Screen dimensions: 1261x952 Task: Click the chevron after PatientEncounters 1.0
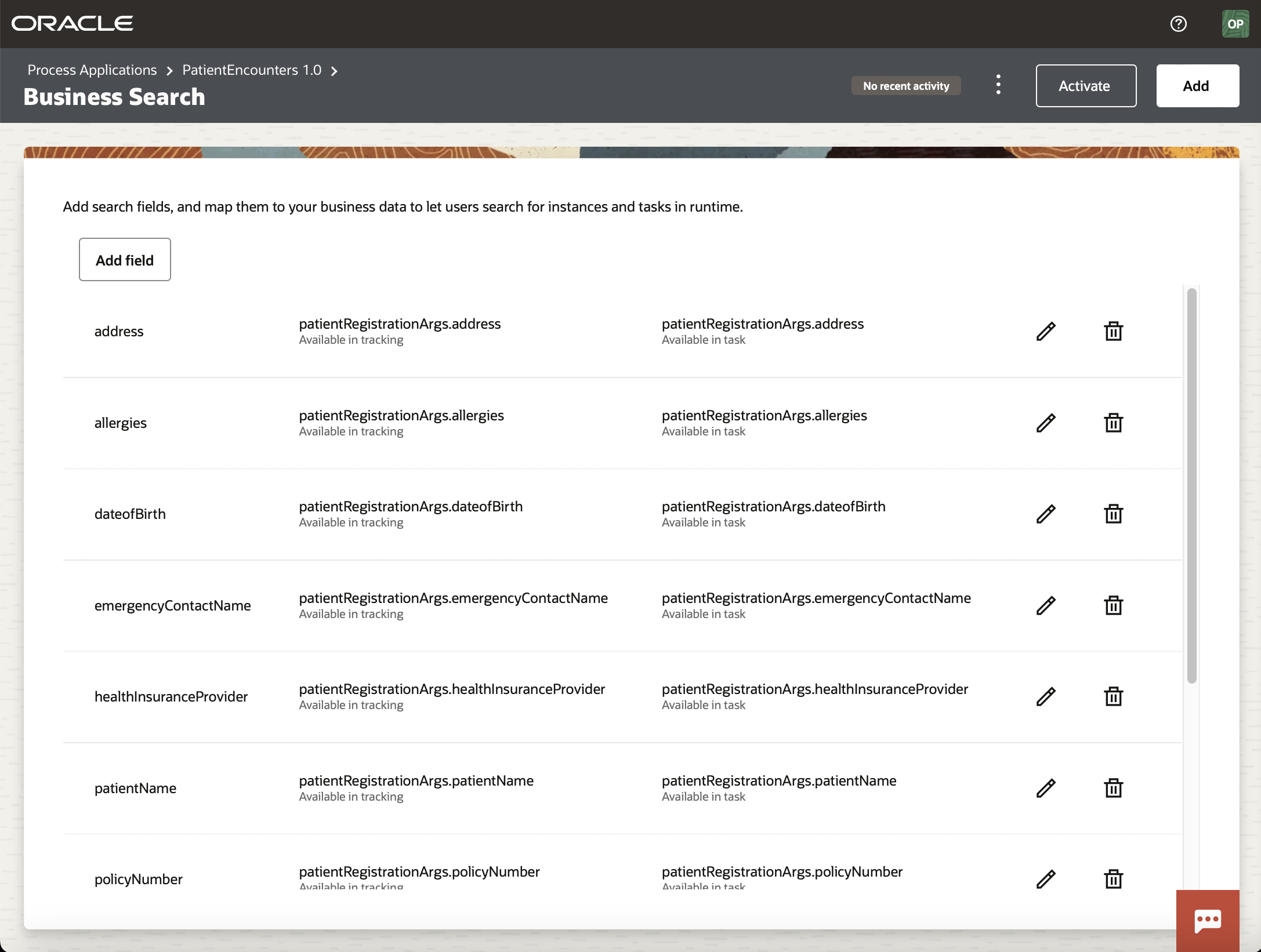point(335,71)
